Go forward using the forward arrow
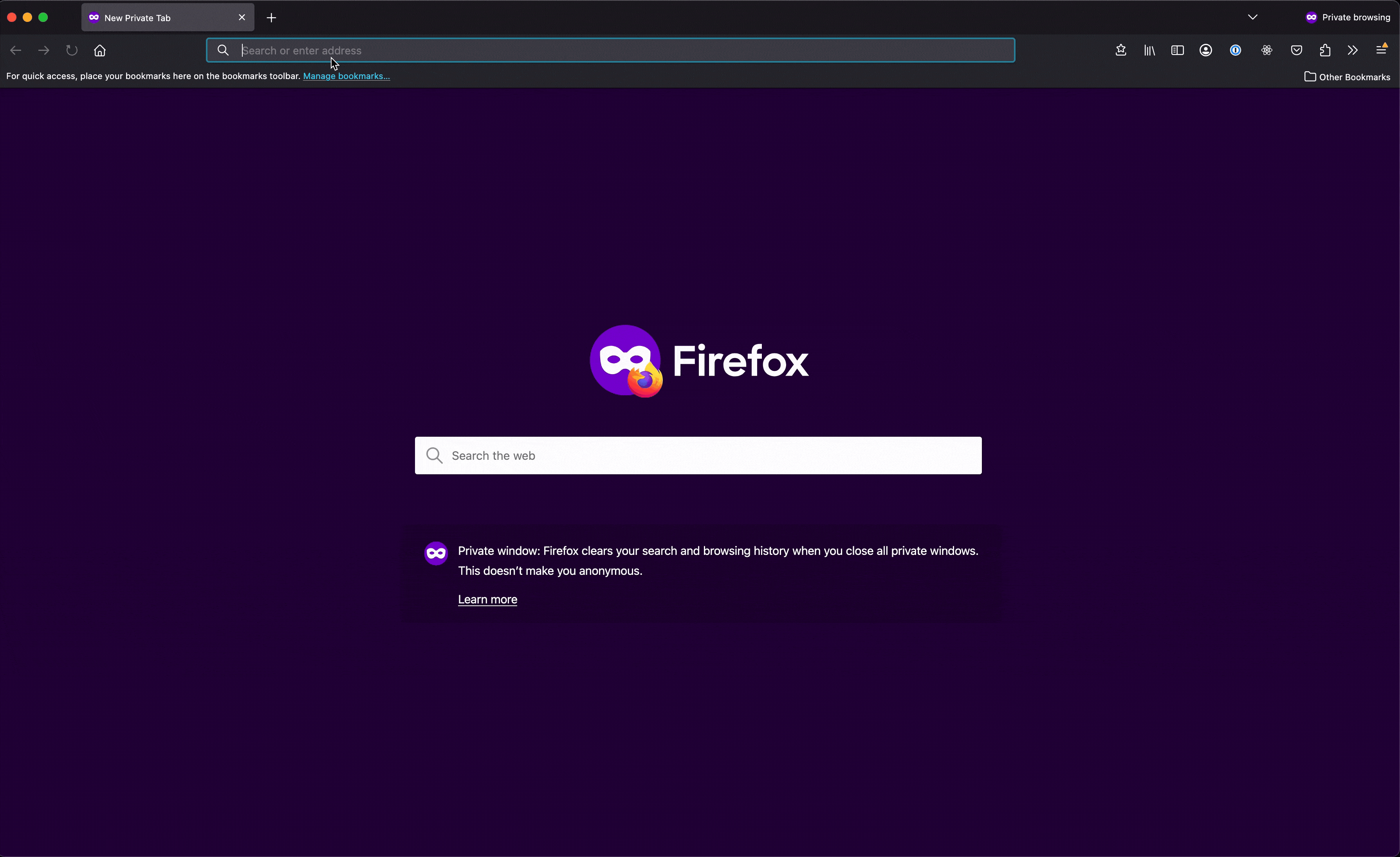 tap(44, 50)
